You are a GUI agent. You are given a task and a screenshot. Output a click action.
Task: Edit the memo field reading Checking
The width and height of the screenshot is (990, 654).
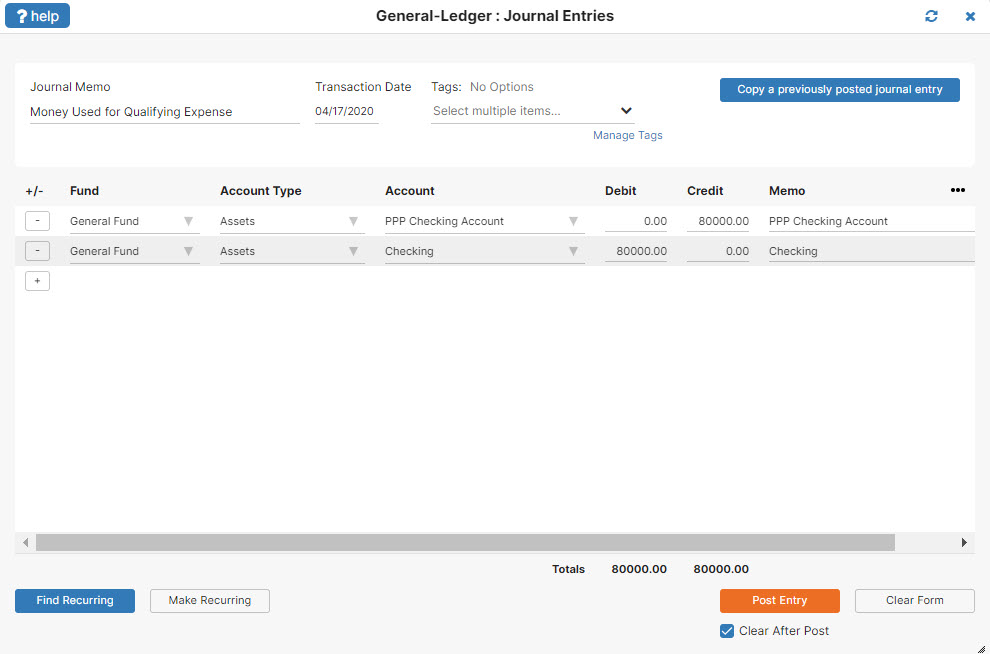coord(871,251)
